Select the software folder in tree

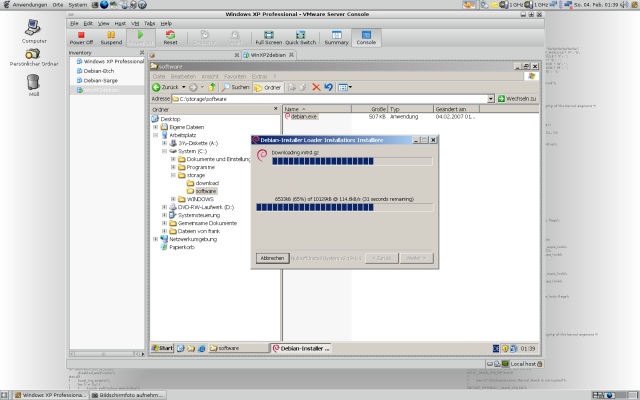tap(206, 191)
